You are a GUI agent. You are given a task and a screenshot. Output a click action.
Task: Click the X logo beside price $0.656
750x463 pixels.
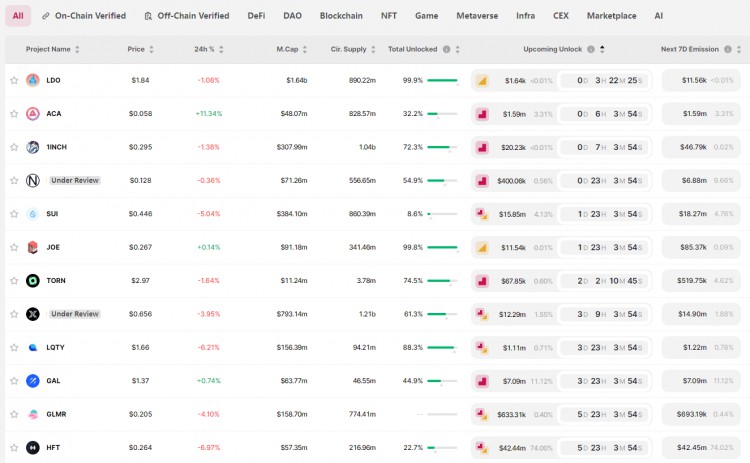[33, 314]
